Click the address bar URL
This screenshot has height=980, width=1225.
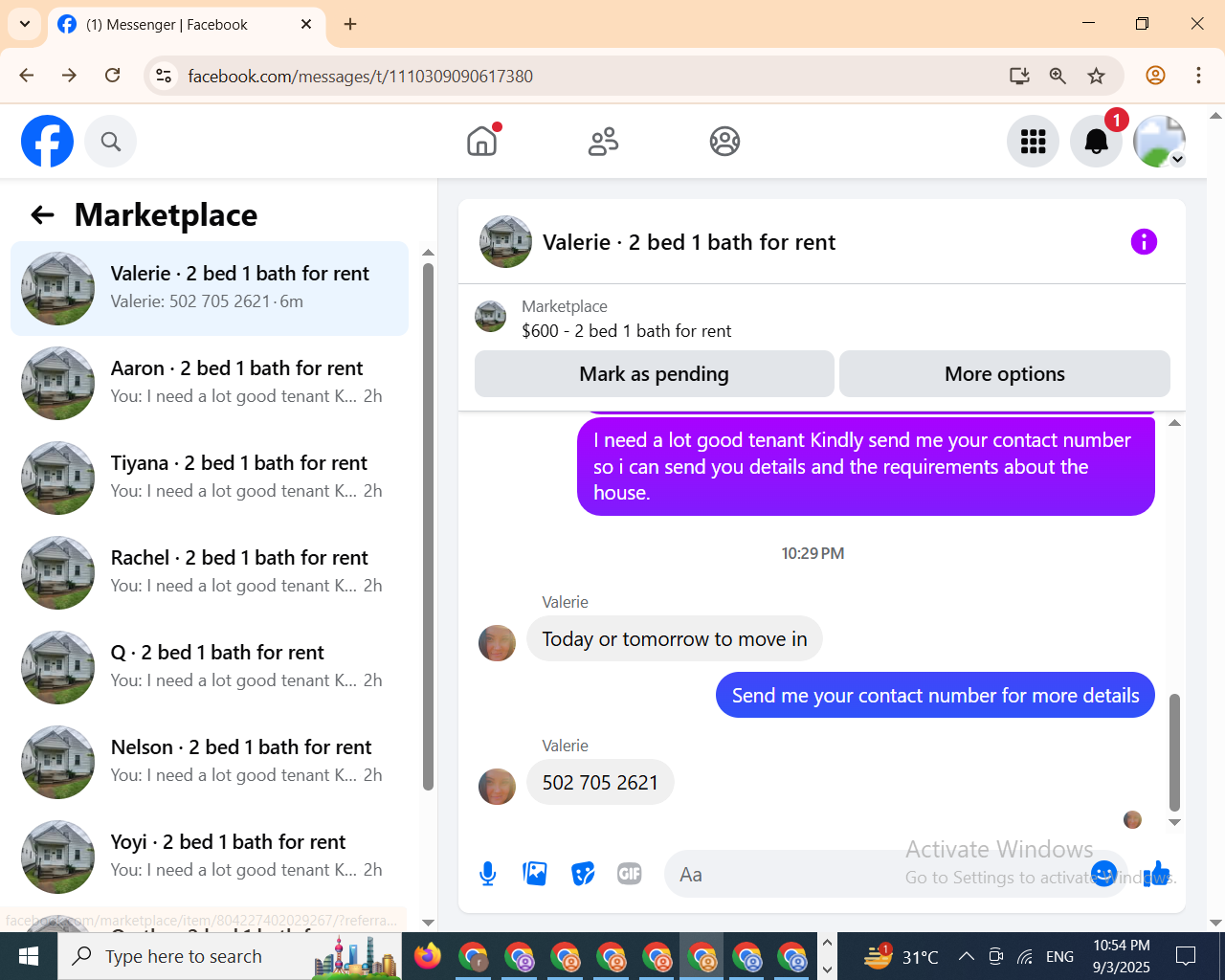click(360, 77)
